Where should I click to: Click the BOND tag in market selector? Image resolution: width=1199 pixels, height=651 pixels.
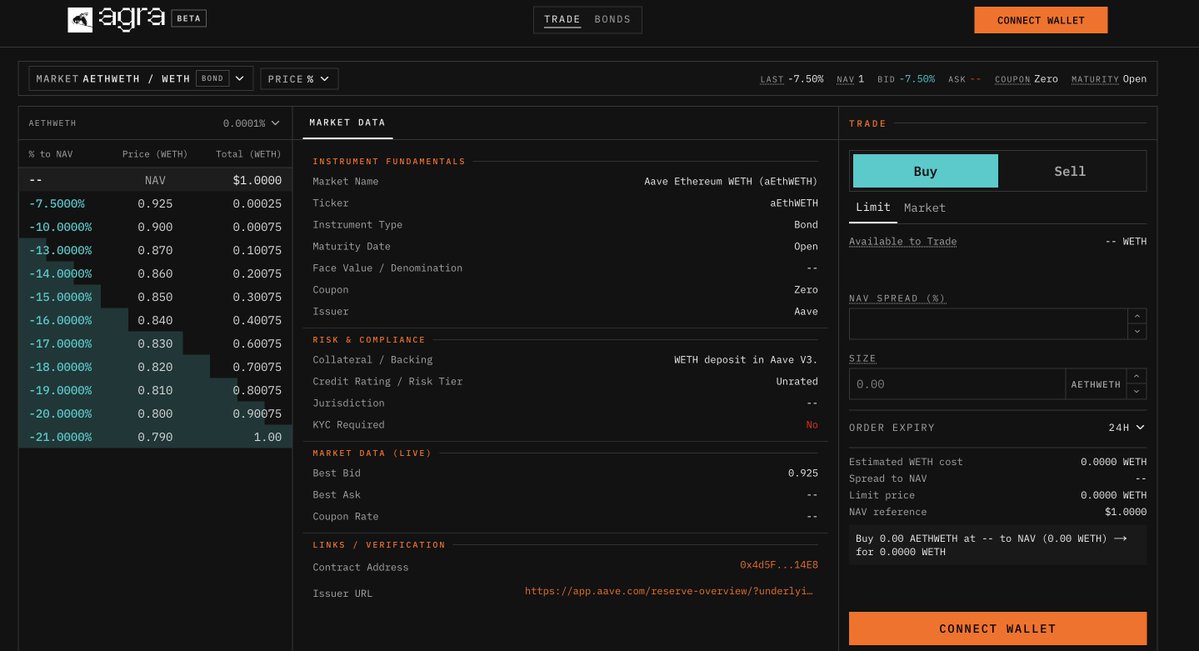(x=213, y=79)
